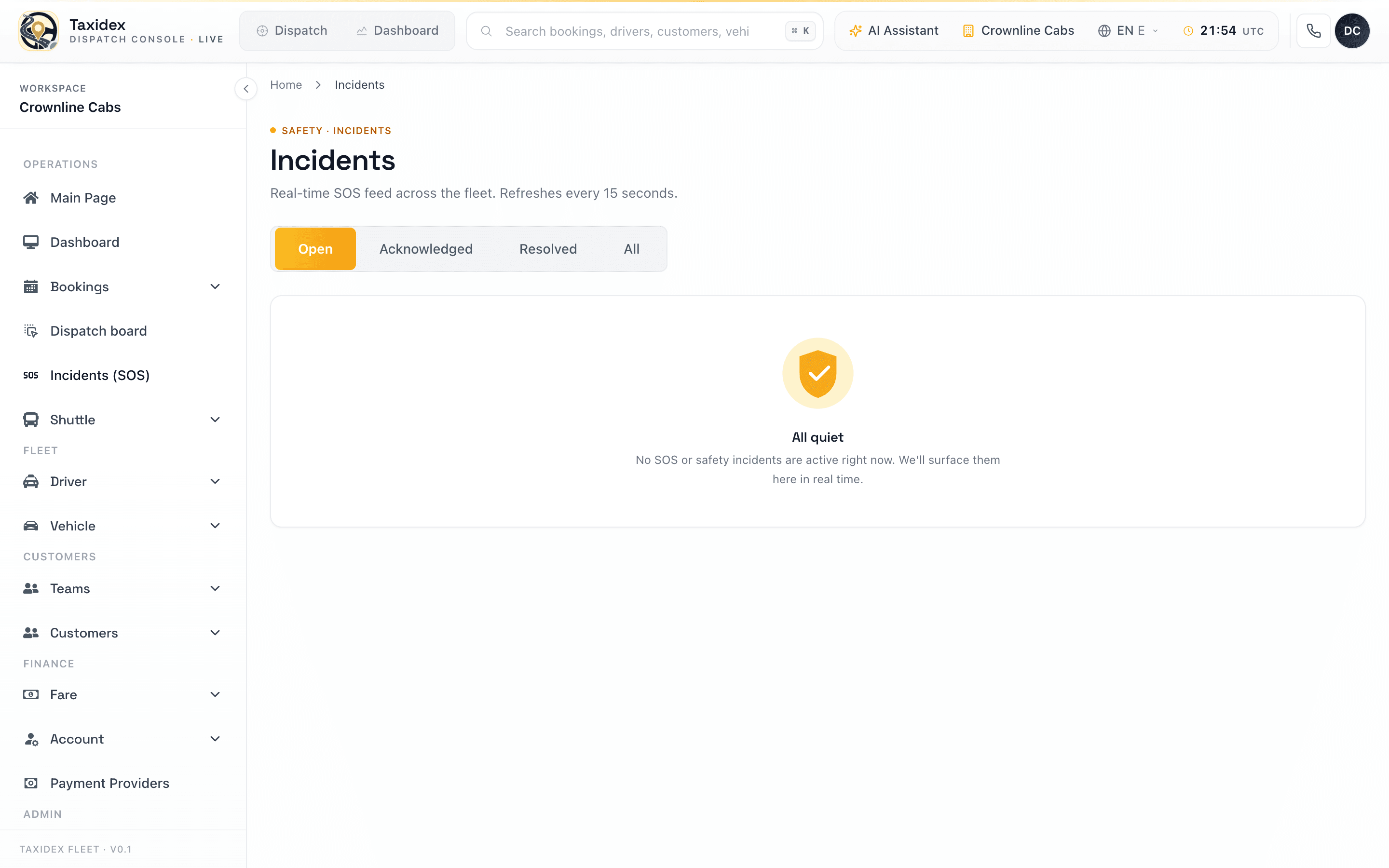This screenshot has width=1389, height=868.
Task: Expand the Shuttle submenu chevron
Action: point(215,420)
